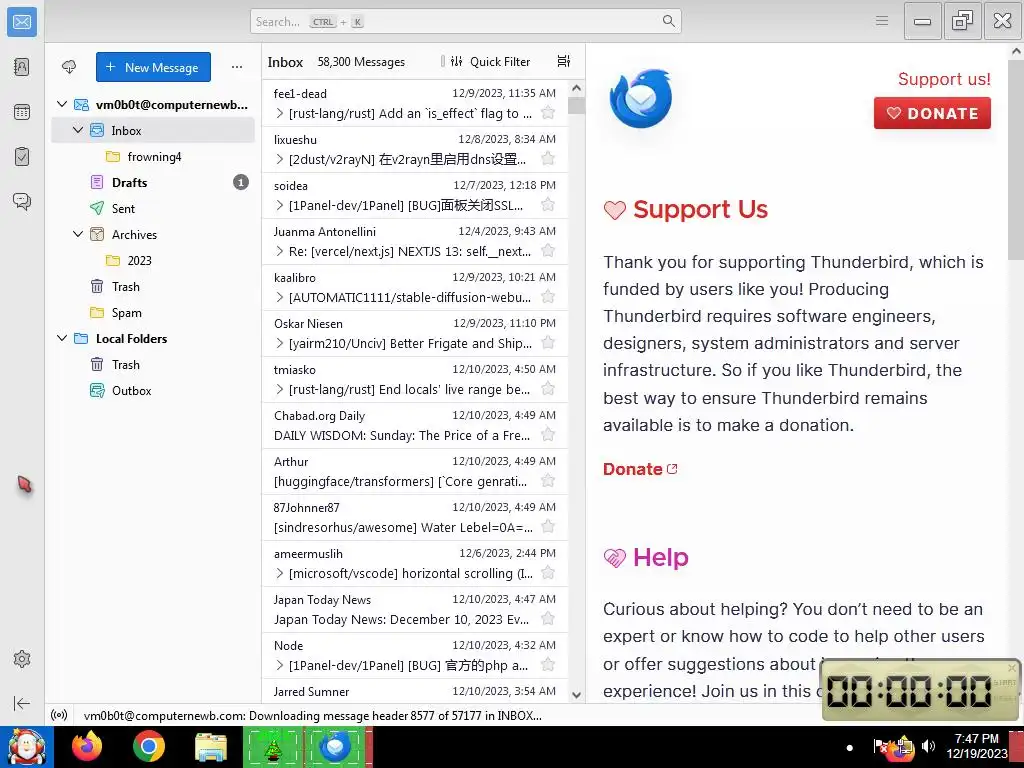Open the Calendar sidebar icon
1024x768 pixels.
point(22,112)
